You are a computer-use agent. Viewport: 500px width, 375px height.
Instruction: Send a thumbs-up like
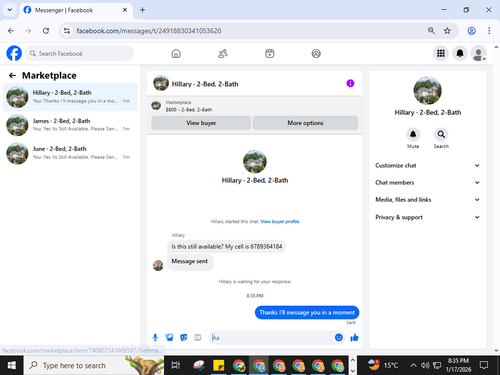(x=354, y=338)
